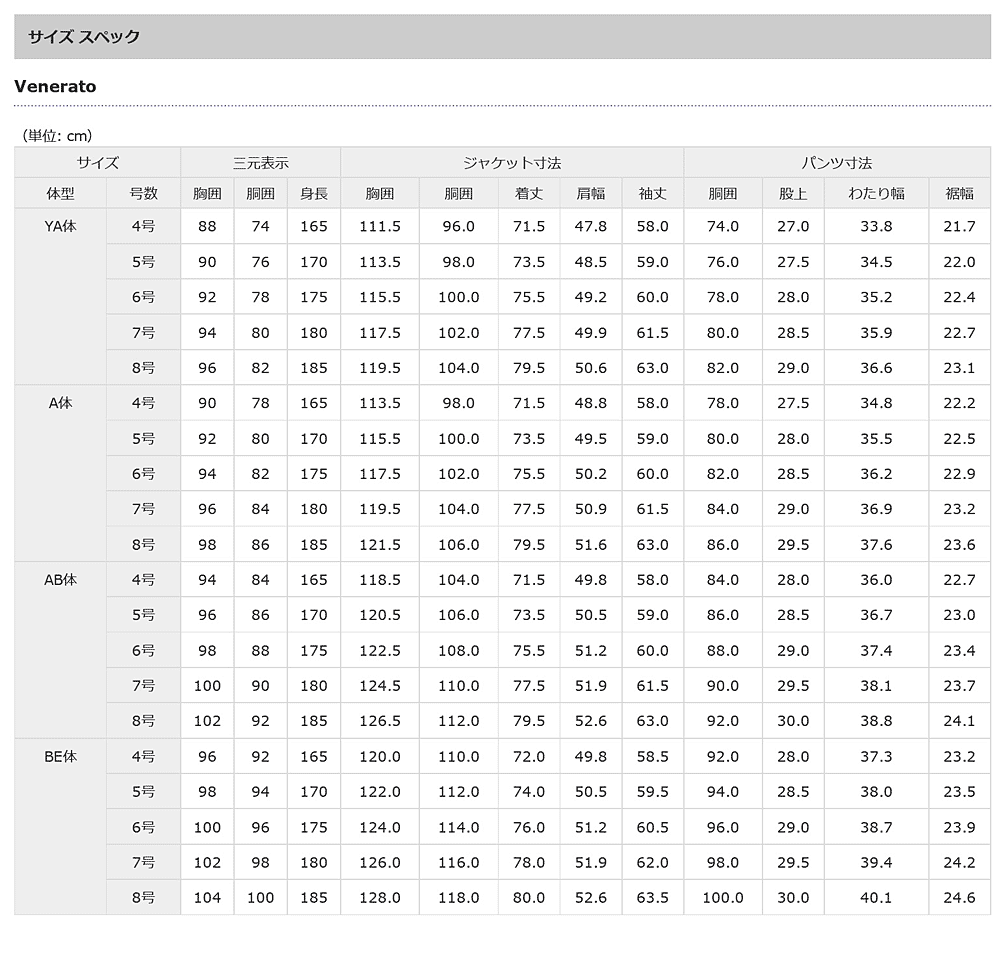1005x958 pixels.
Task: Select the 126.5 jacket chest cell
Action: [379, 721]
